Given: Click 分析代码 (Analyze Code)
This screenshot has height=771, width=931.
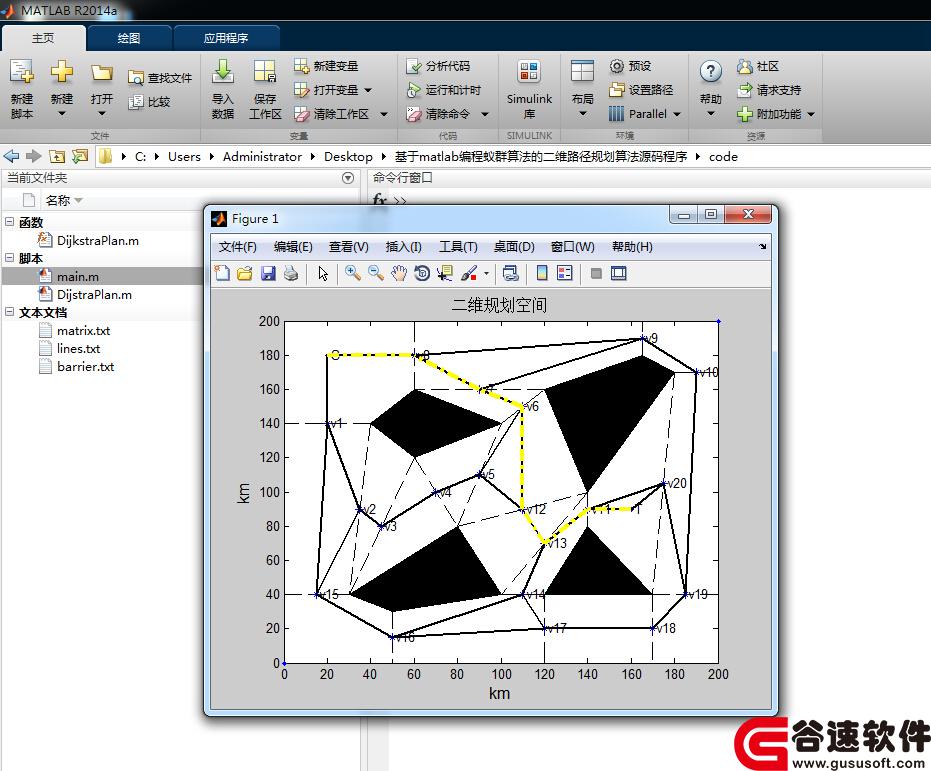Looking at the screenshot, I should 438,66.
